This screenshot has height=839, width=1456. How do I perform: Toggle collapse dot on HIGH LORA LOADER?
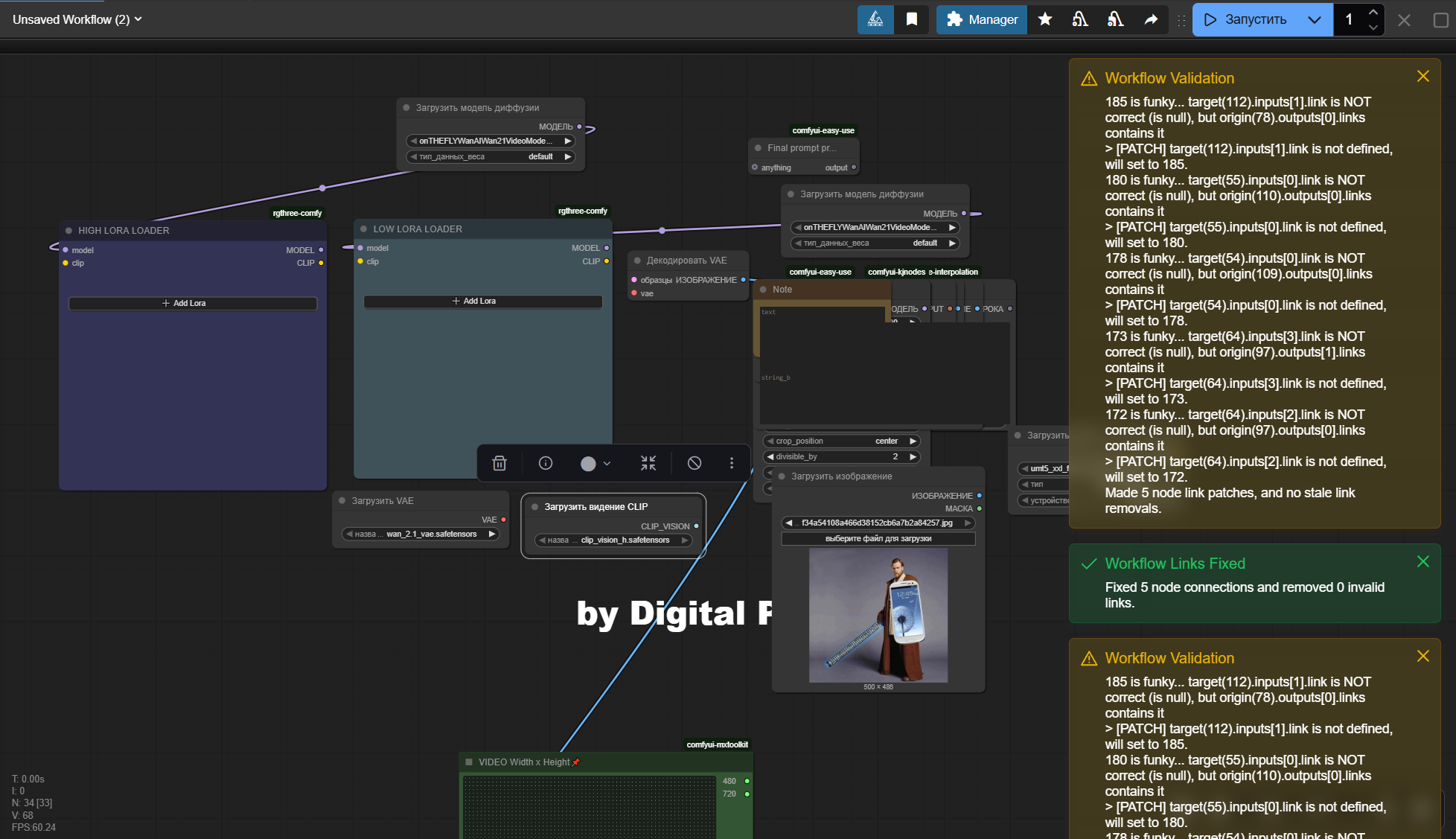[x=69, y=231]
